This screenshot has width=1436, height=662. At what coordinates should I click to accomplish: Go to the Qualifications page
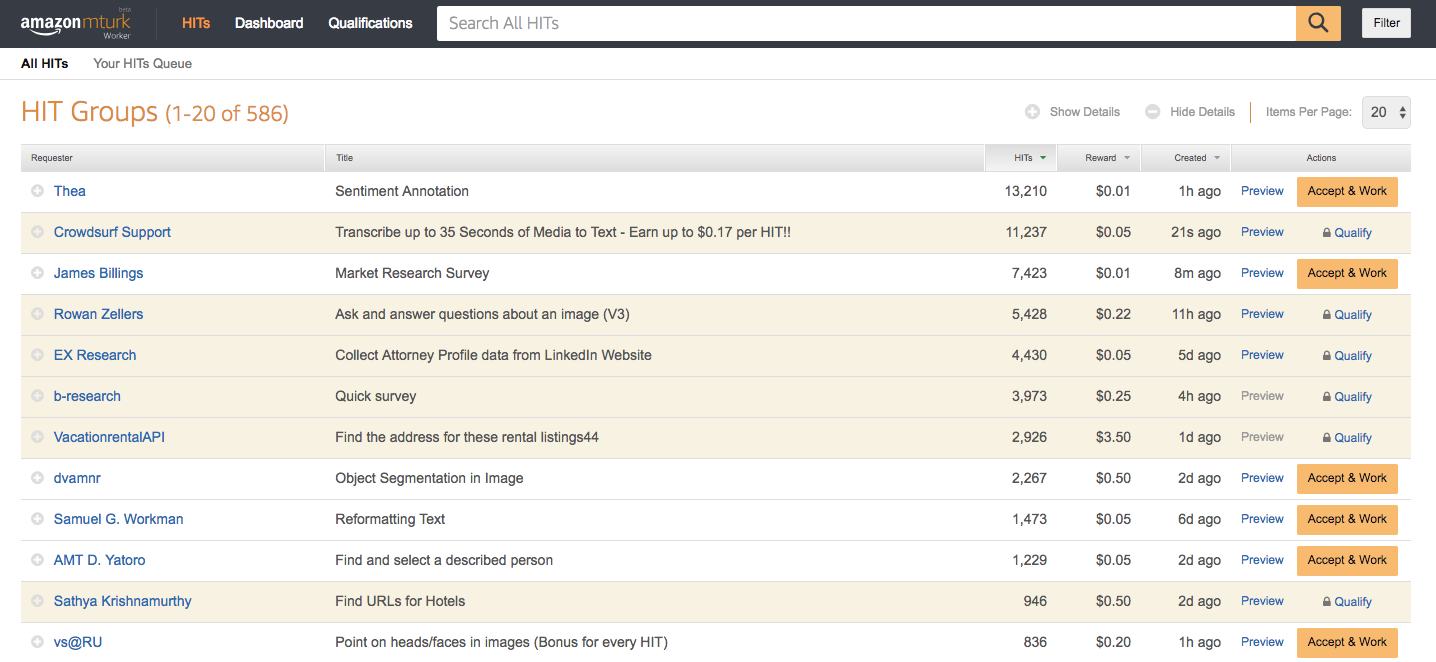click(x=370, y=23)
